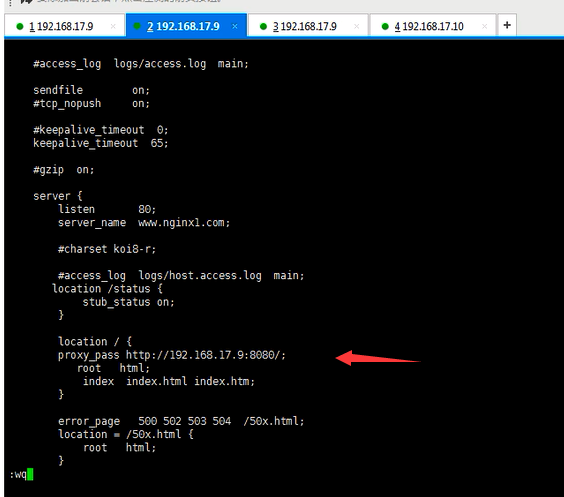The width and height of the screenshot is (564, 497).
Task: Click the location / { line
Action: click(x=95, y=342)
